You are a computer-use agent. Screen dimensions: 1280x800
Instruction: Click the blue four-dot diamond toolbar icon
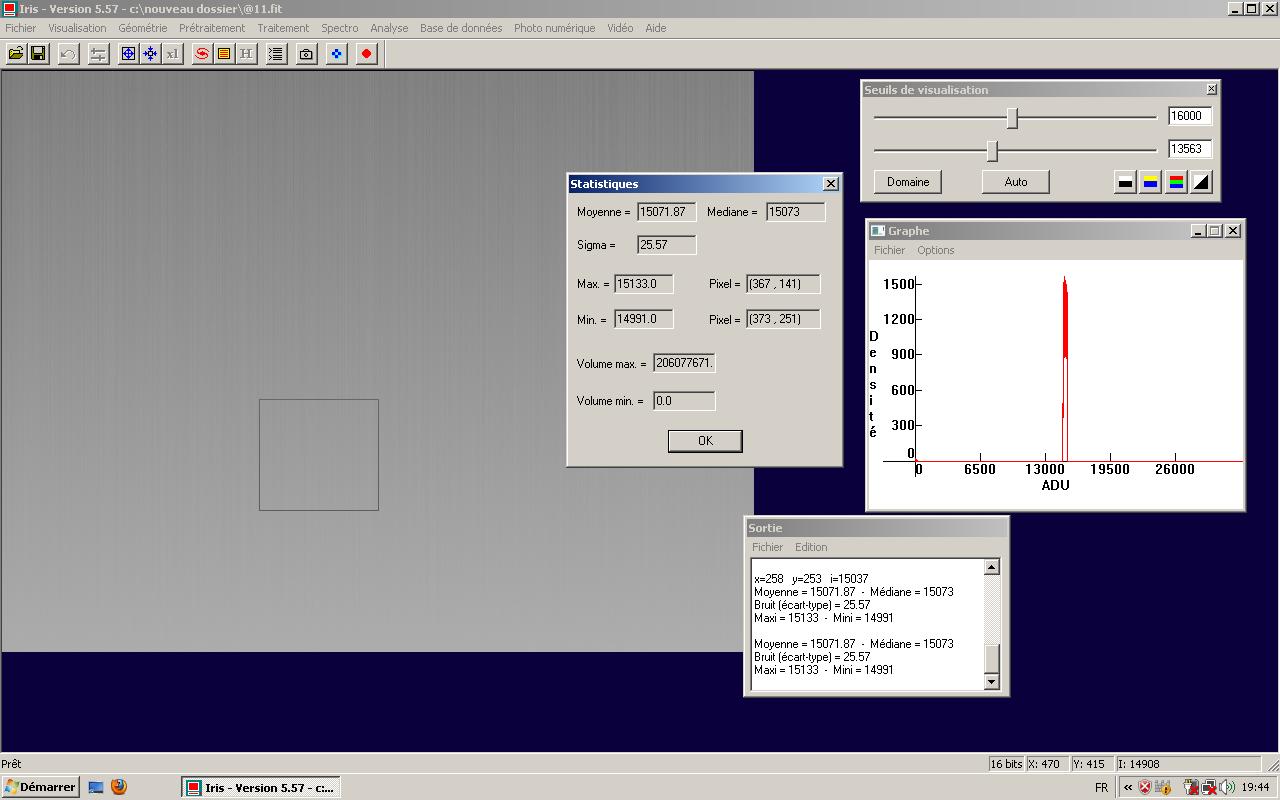pyautogui.click(x=337, y=54)
